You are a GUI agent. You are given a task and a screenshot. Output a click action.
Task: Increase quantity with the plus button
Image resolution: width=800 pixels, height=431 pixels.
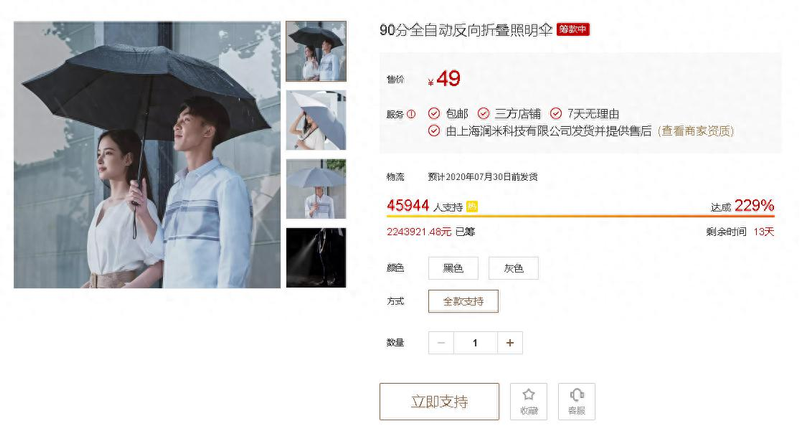tap(510, 343)
